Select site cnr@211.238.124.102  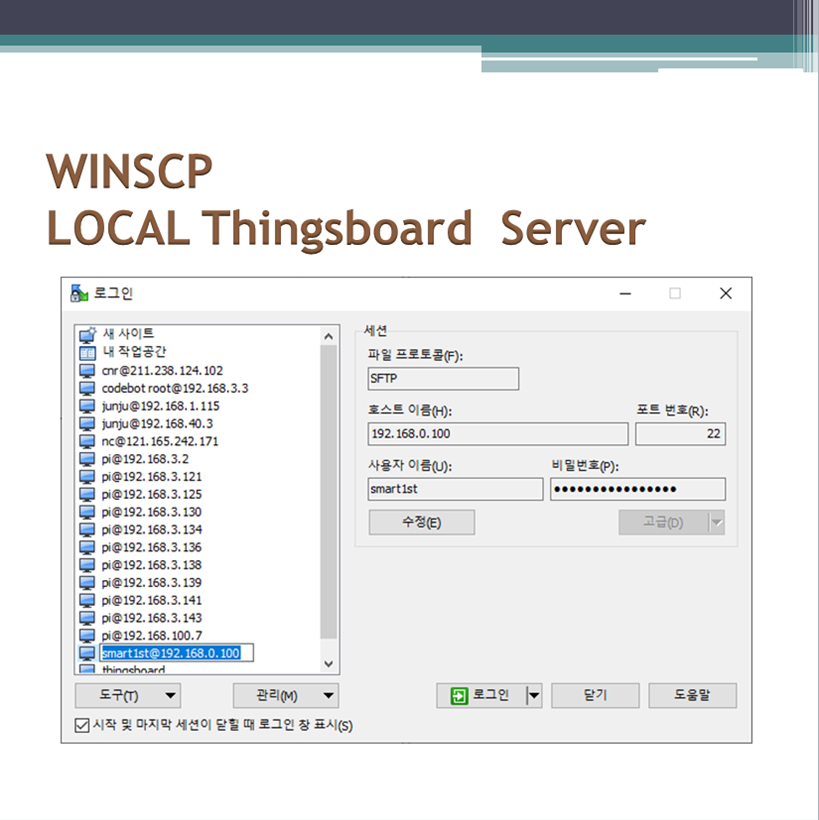(162, 371)
